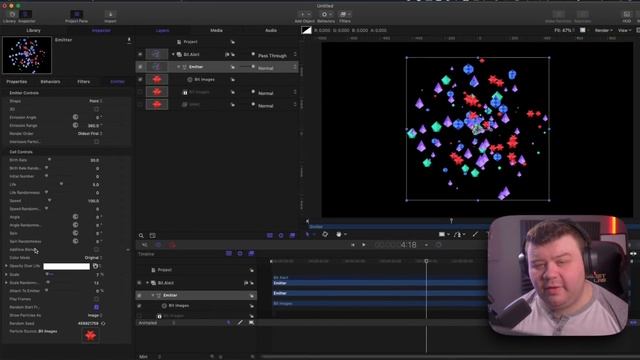Open the Behaviors toolbar gear icon
Viewport: 640px width, 360px height.
[325, 15]
